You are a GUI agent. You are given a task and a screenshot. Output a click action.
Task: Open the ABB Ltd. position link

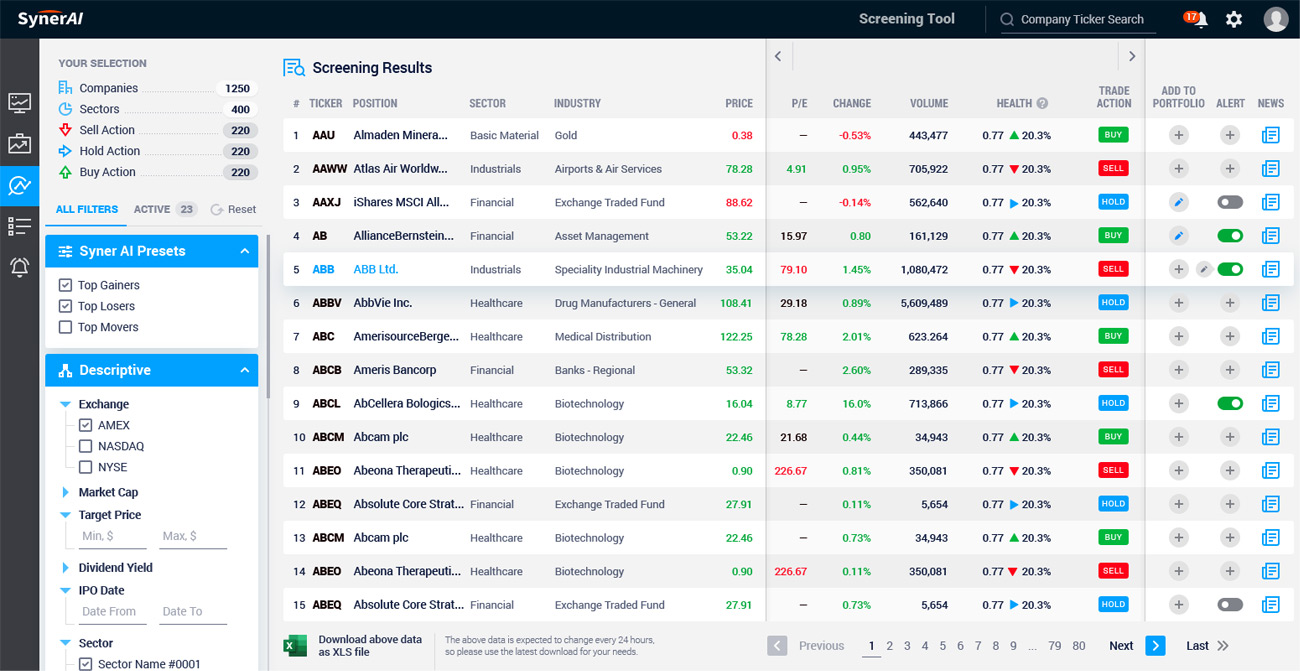click(x=376, y=269)
